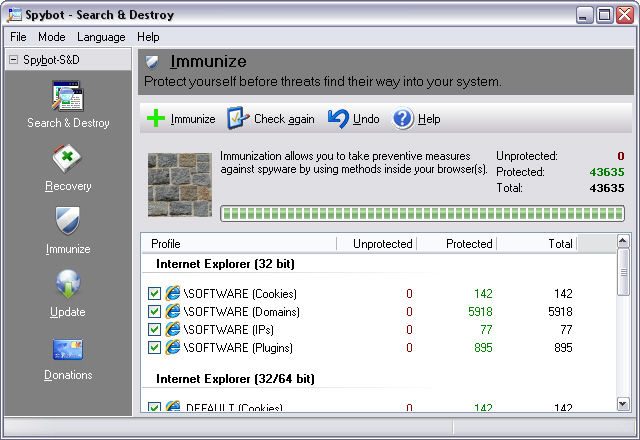The image size is (640, 440).
Task: Click the Spybot application icon in title bar
Action: [14, 15]
